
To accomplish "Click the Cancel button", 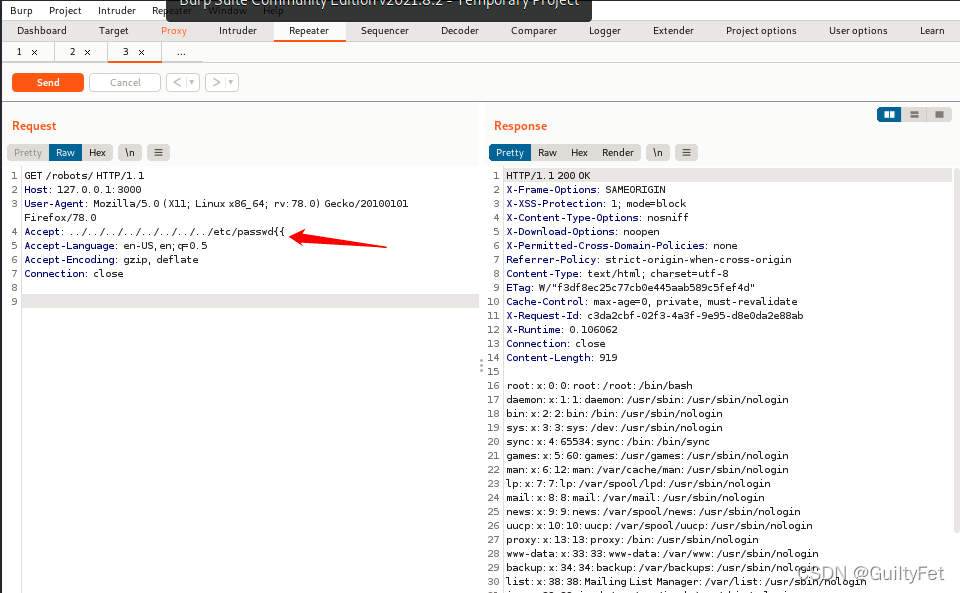I will (125, 82).
